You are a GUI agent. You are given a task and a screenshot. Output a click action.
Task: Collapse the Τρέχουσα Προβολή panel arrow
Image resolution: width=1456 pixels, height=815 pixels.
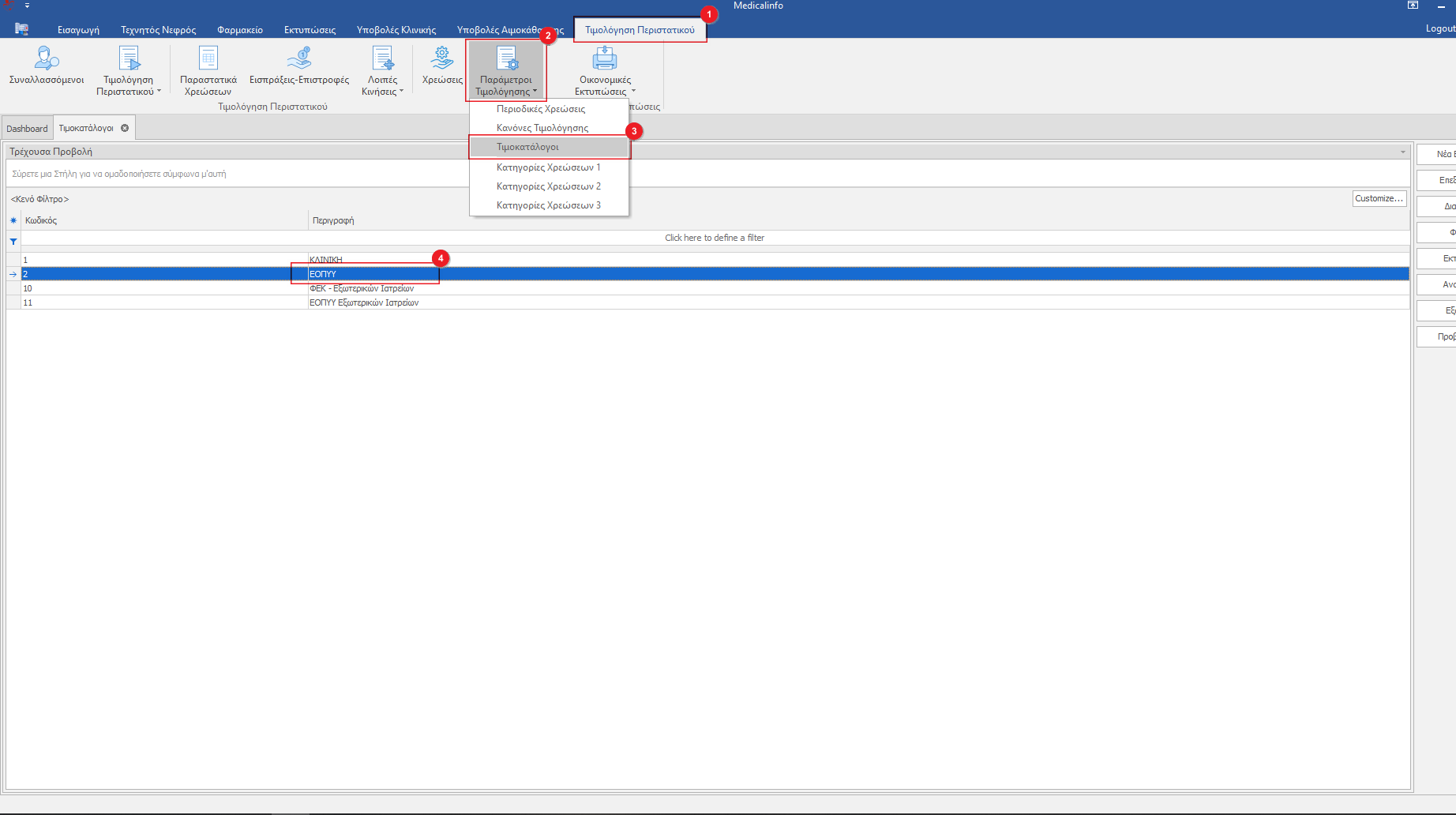click(x=1402, y=152)
